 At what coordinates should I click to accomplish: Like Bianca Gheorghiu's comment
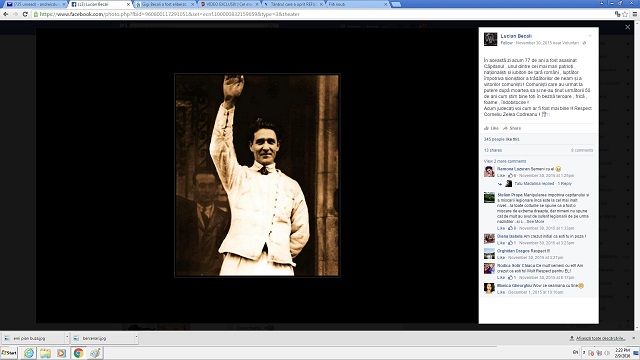pos(501,292)
